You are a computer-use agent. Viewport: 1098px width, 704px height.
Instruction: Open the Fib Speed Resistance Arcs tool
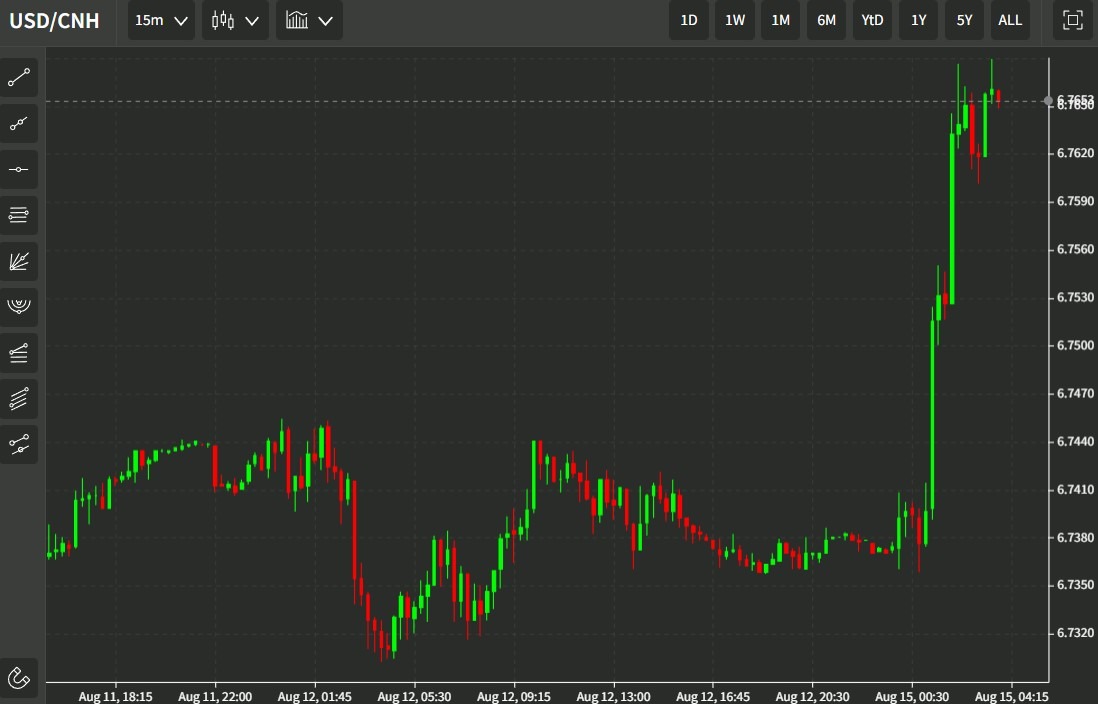[19, 307]
